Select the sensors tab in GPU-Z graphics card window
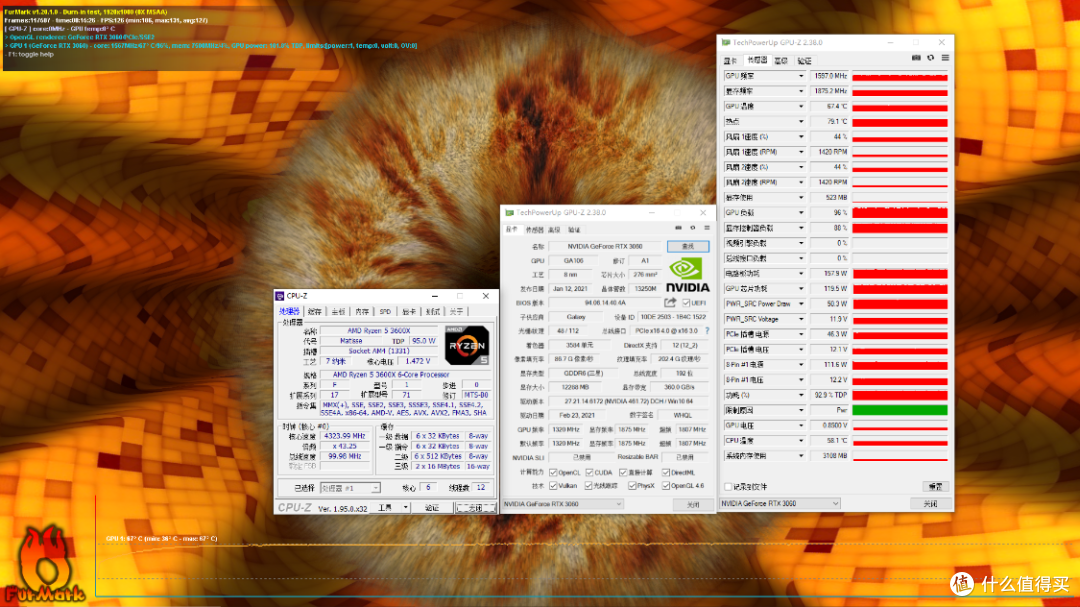Image resolution: width=1080 pixels, height=607 pixels. point(534,229)
